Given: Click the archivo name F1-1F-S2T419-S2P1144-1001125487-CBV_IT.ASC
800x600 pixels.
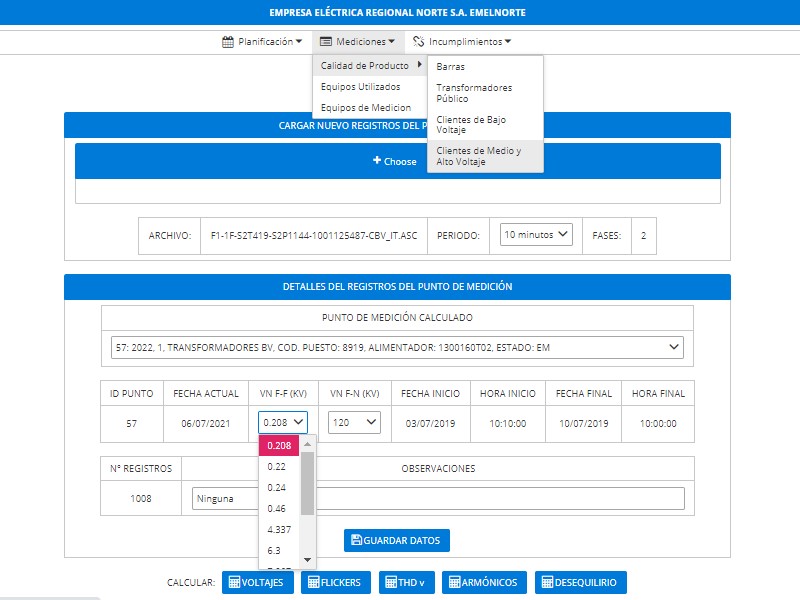Looking at the screenshot, I should [314, 236].
